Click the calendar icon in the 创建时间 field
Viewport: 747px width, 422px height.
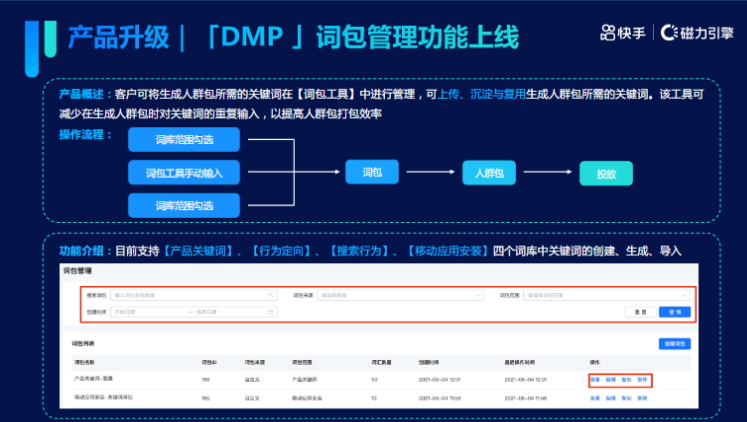click(270, 312)
